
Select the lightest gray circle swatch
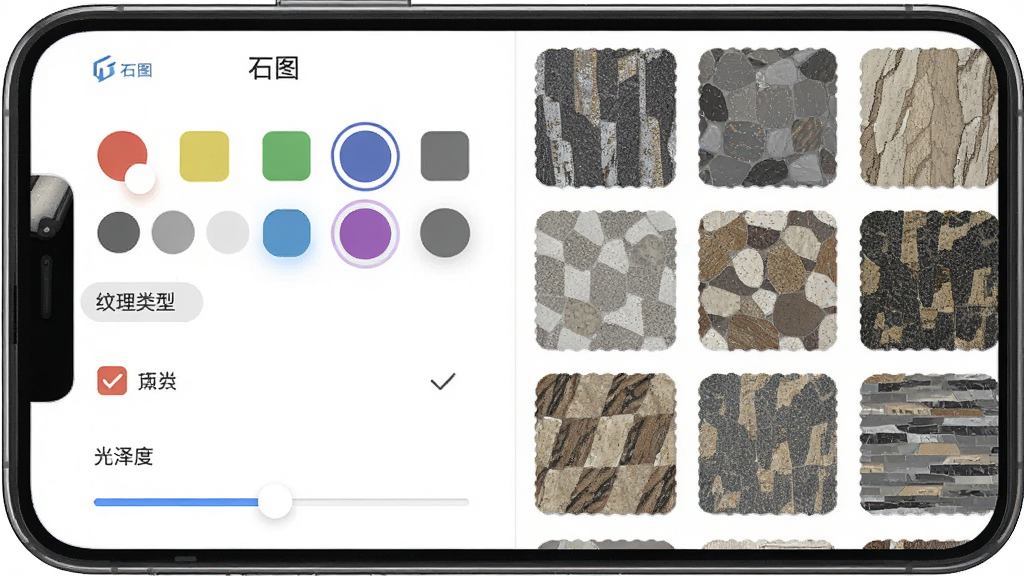(227, 232)
